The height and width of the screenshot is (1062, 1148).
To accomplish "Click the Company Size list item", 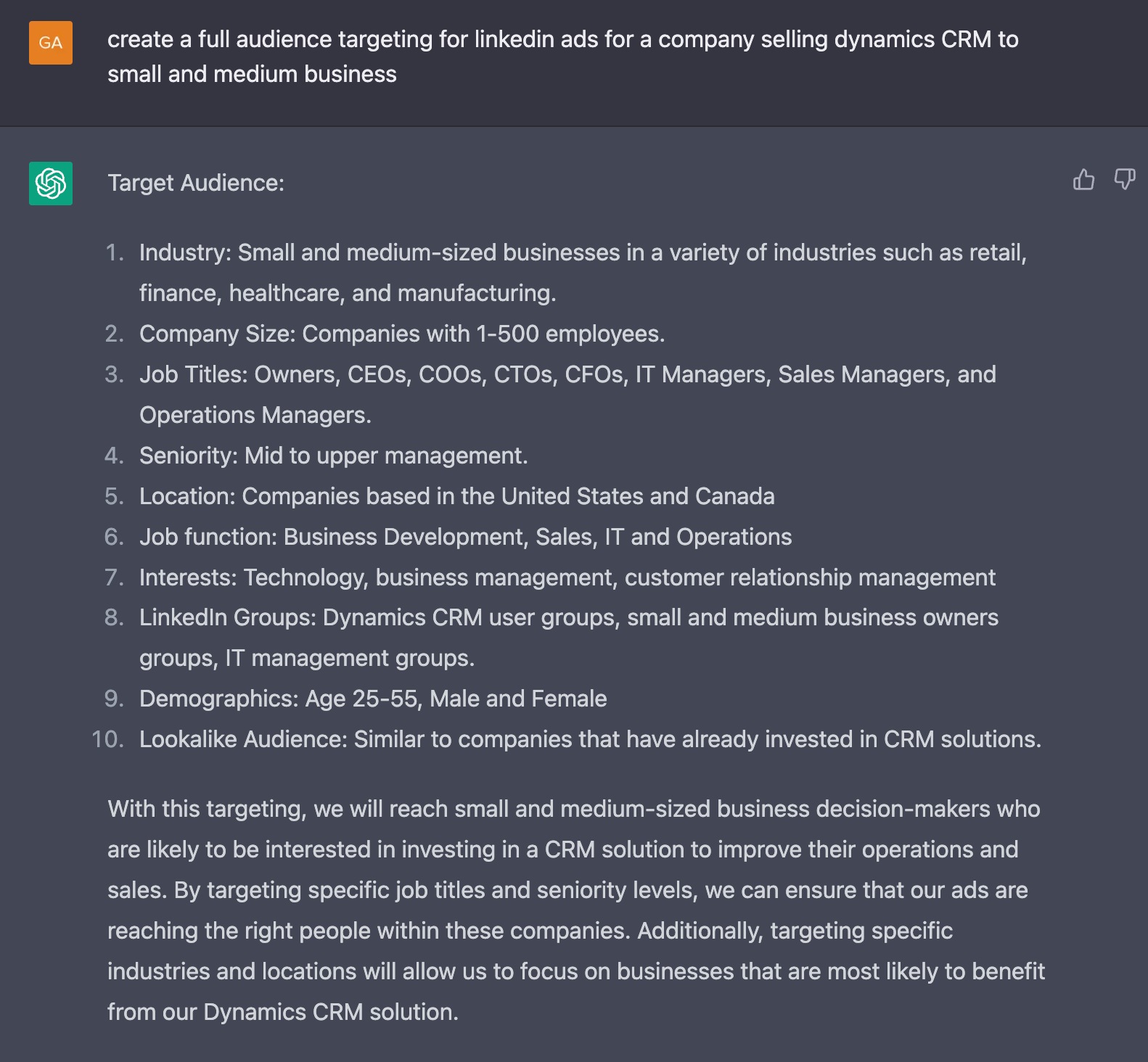I will point(402,334).
